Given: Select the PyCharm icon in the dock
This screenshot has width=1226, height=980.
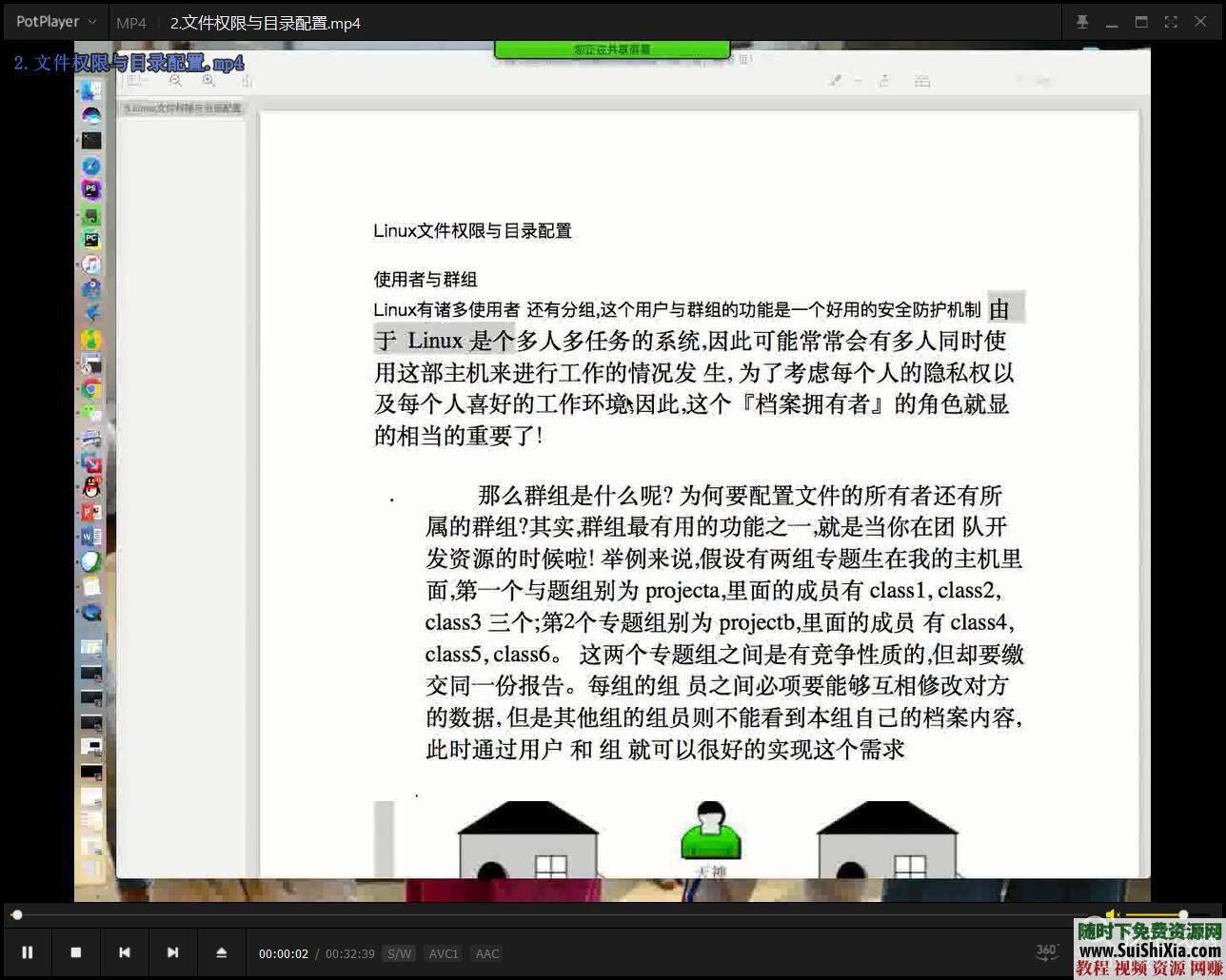Looking at the screenshot, I should 91,240.
